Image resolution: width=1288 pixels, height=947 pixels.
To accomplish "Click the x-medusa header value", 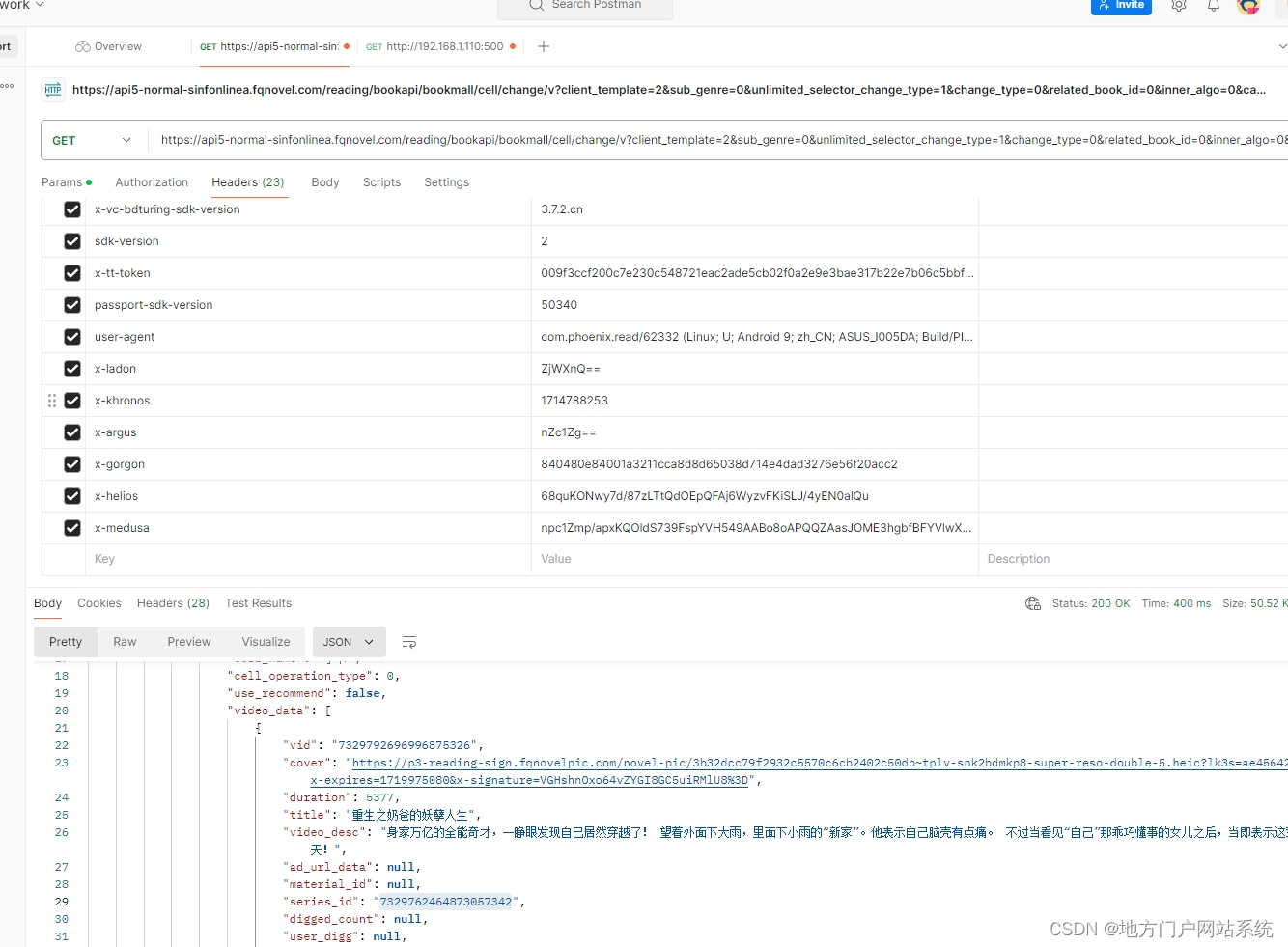I will tap(756, 528).
